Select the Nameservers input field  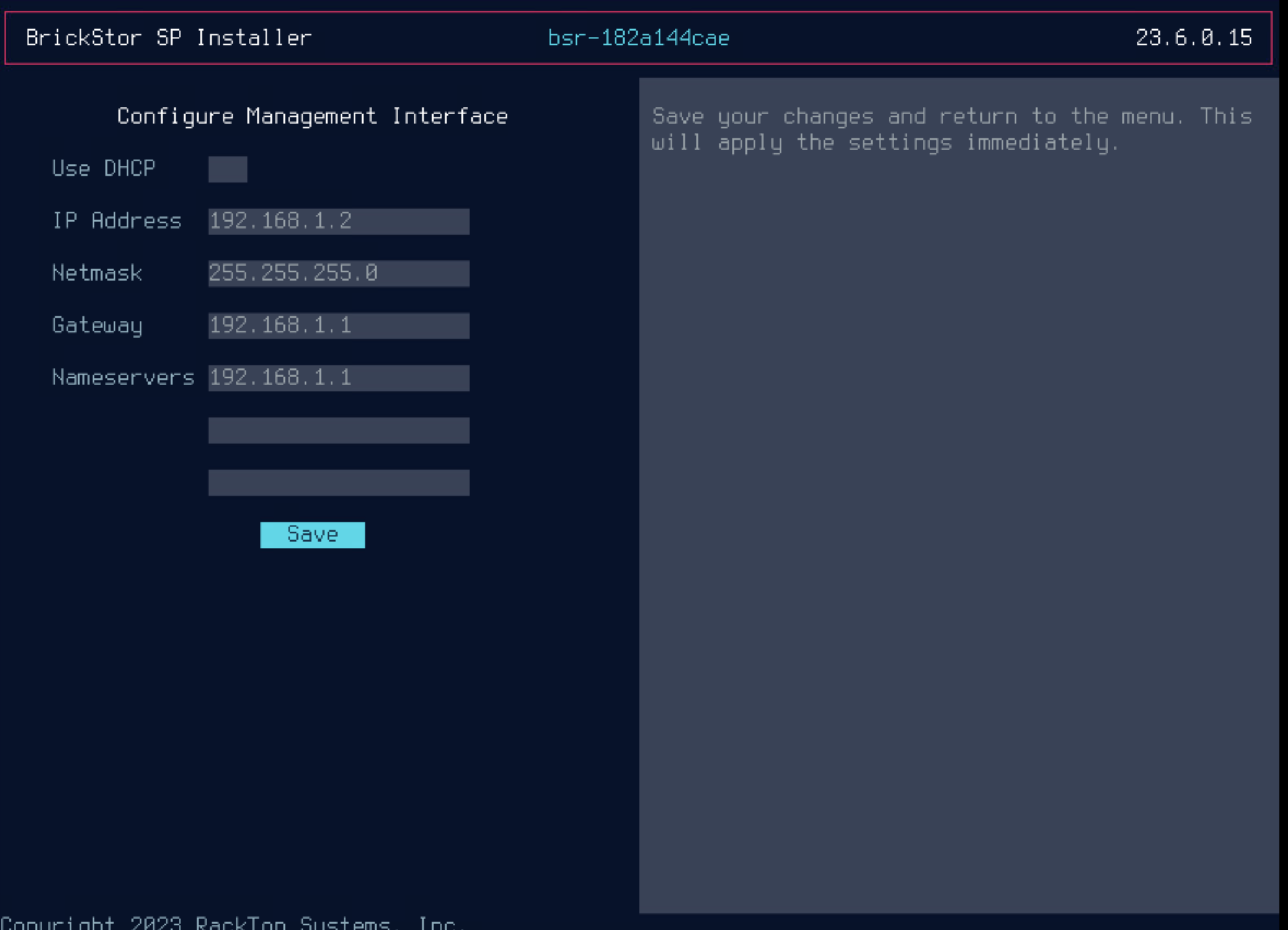coord(338,377)
